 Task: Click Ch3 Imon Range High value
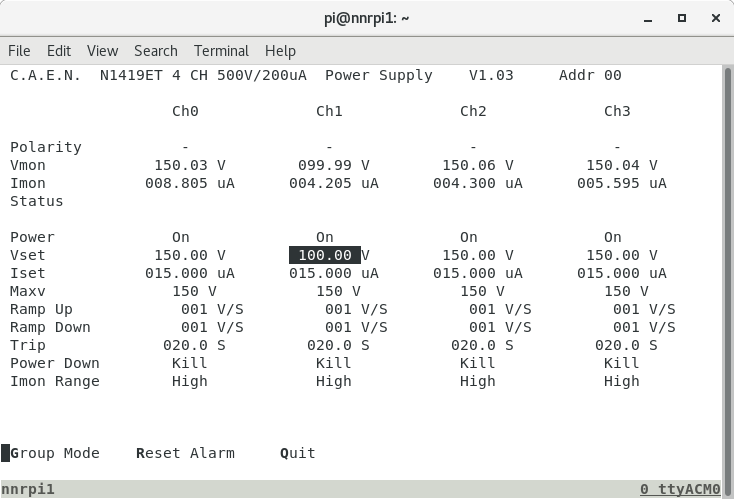(621, 381)
